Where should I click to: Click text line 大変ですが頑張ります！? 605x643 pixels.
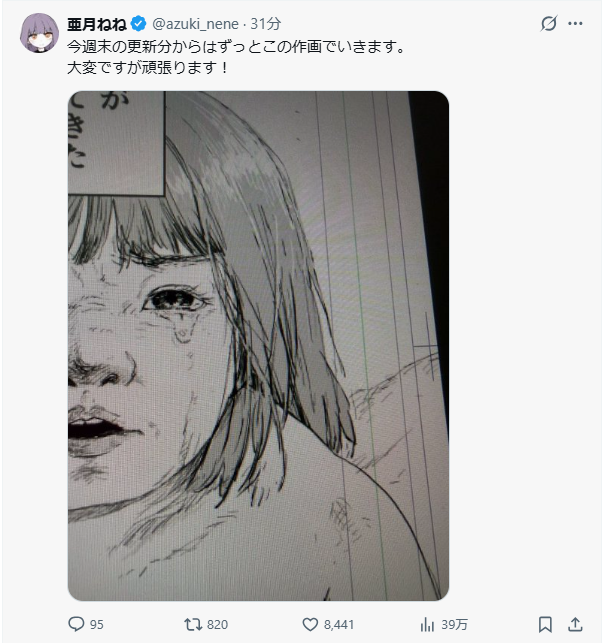pos(149,68)
